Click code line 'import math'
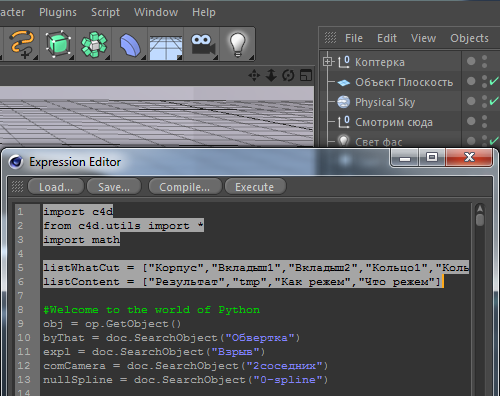Image resolution: width=500 pixels, height=396 pixels. pos(81,240)
